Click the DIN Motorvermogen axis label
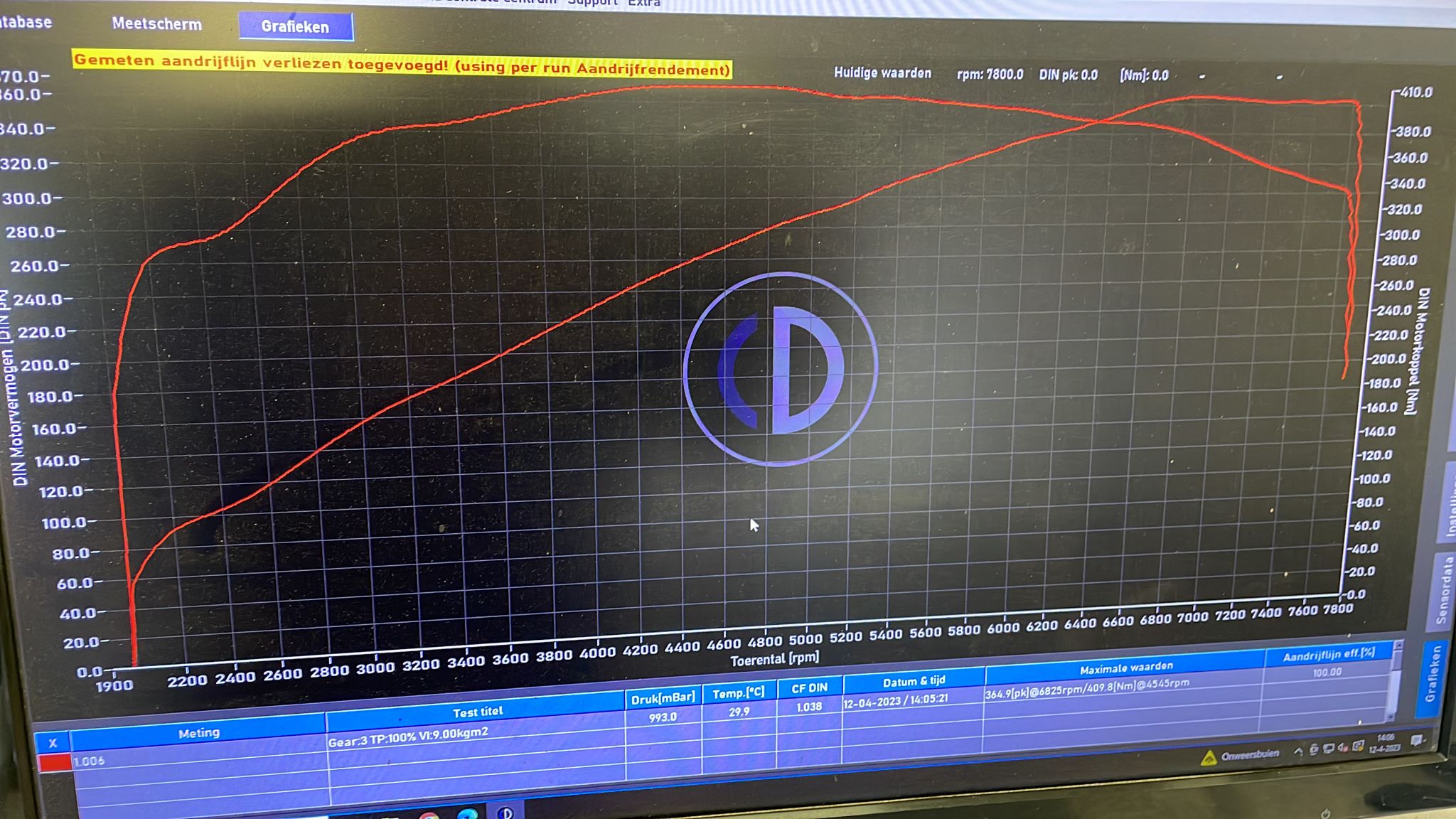The image size is (1456, 819). (x=14, y=387)
